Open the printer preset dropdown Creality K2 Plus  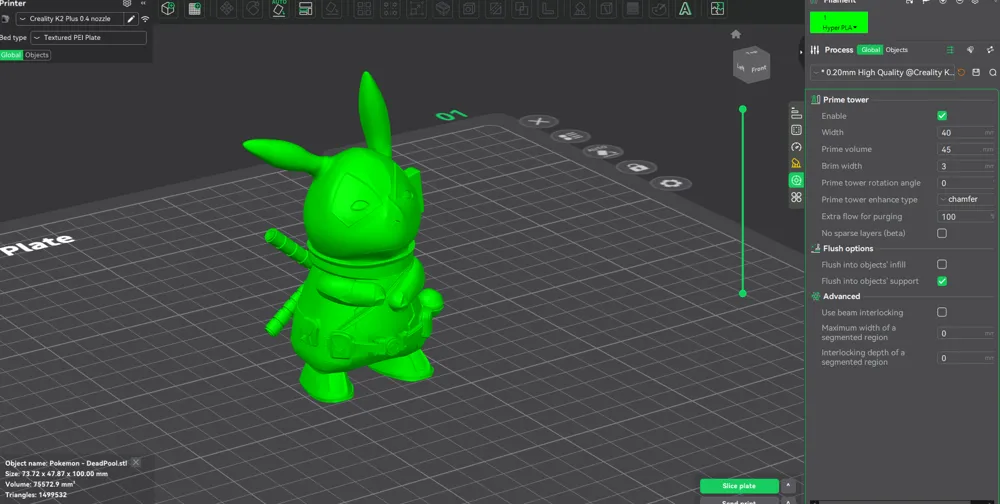[69, 19]
